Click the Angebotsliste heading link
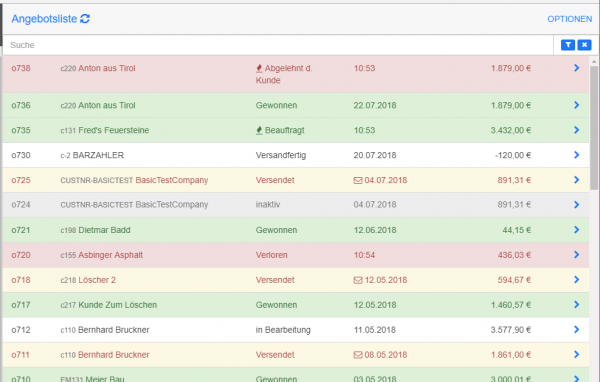Image resolution: width=600 pixels, height=382 pixels. pos(44,18)
